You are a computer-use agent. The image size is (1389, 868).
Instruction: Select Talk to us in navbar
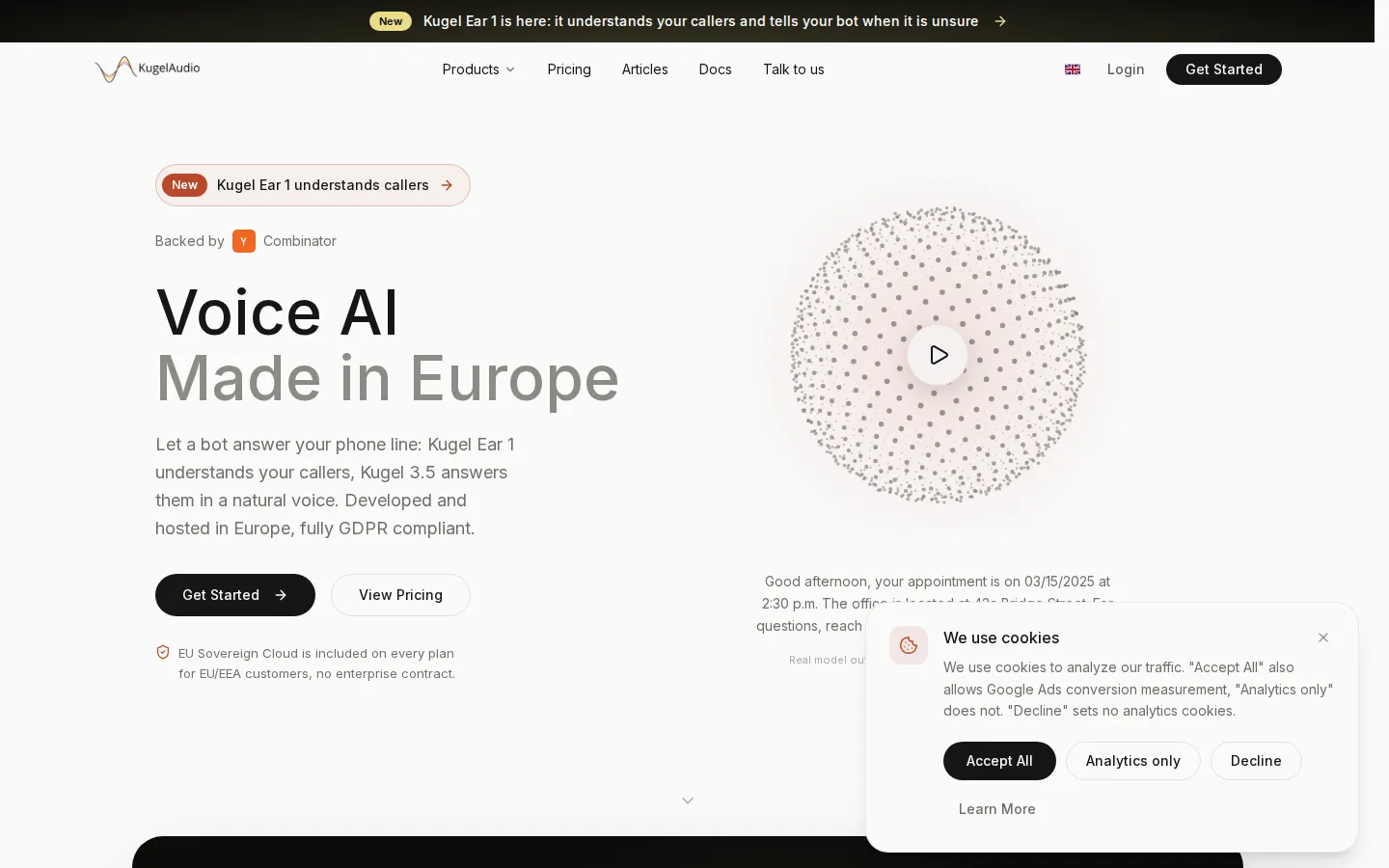coord(794,69)
